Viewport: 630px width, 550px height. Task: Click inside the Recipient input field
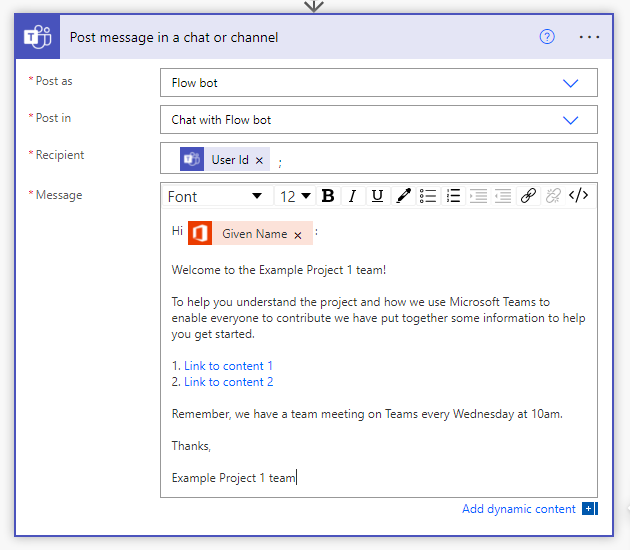(378, 158)
